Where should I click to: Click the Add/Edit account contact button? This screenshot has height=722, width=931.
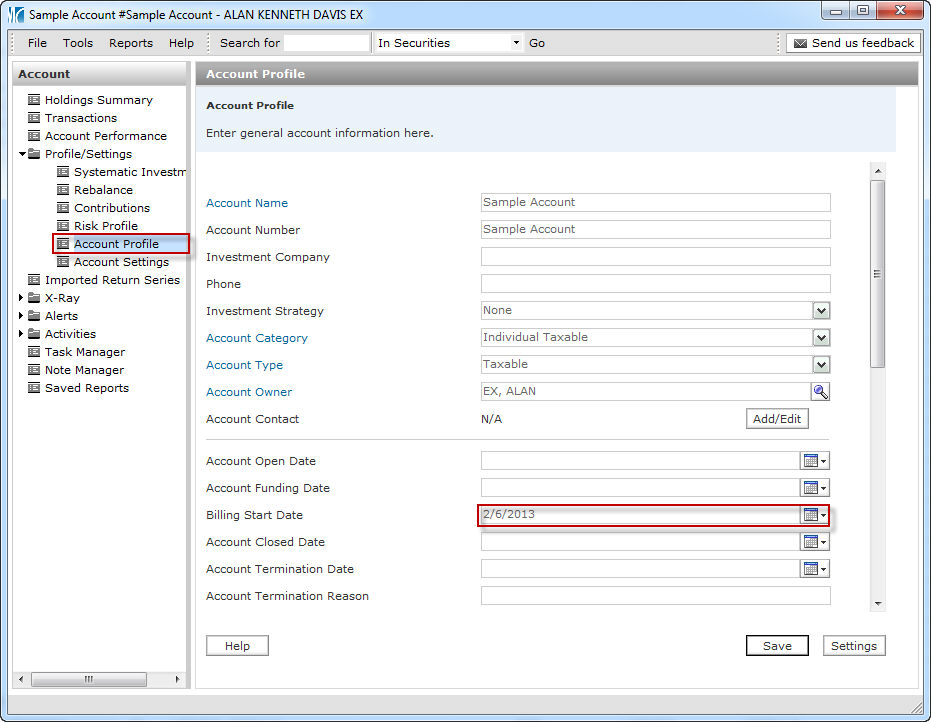tap(777, 419)
